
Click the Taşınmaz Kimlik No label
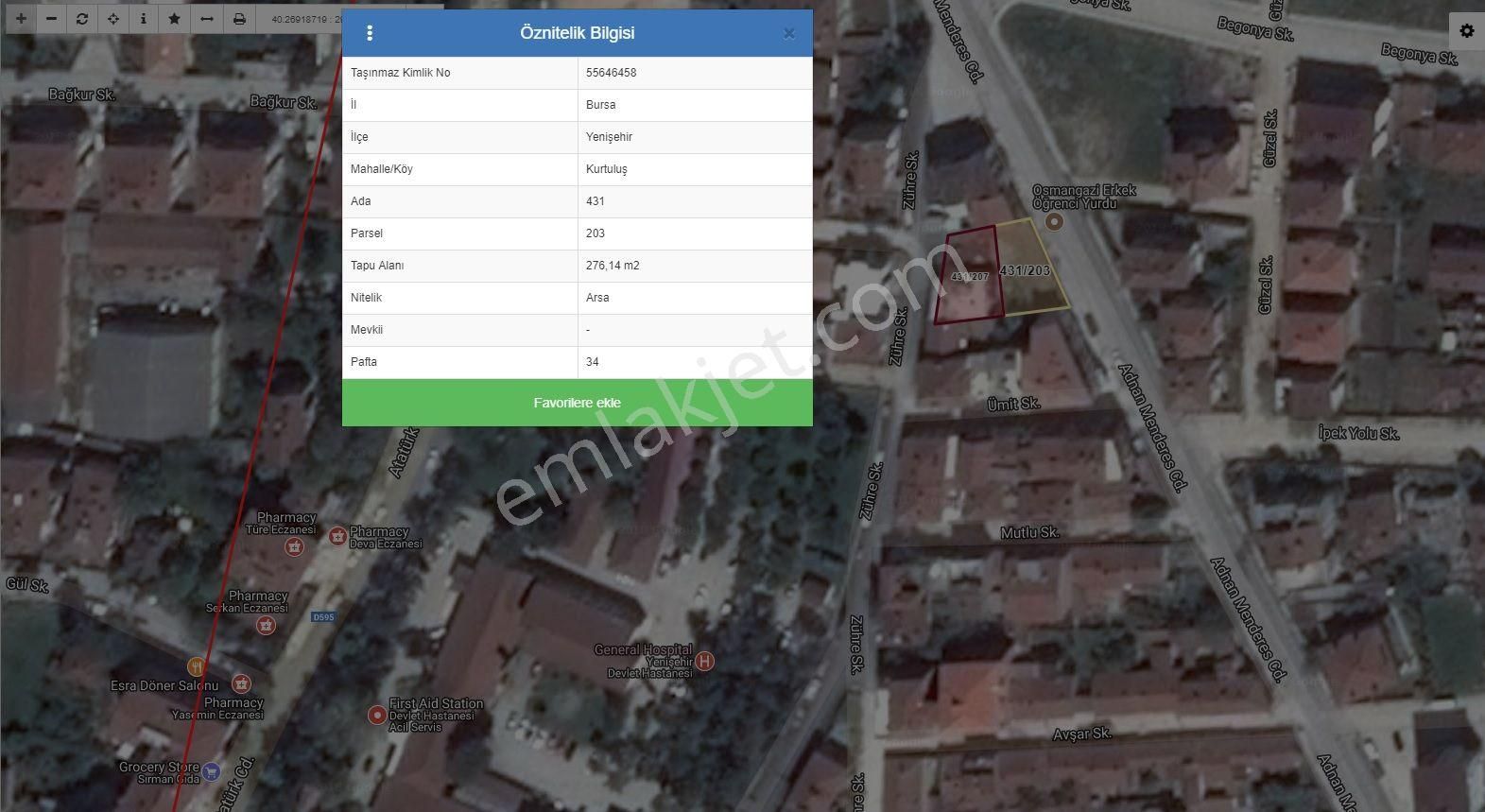tap(401, 73)
